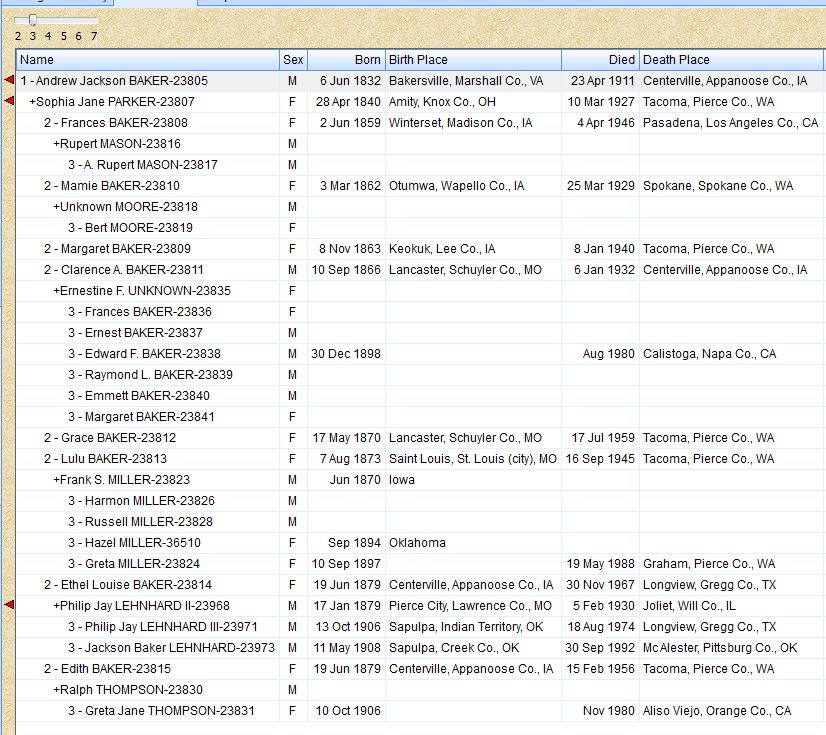Select row Frances BAKER-23836

pyautogui.click(x=420, y=312)
